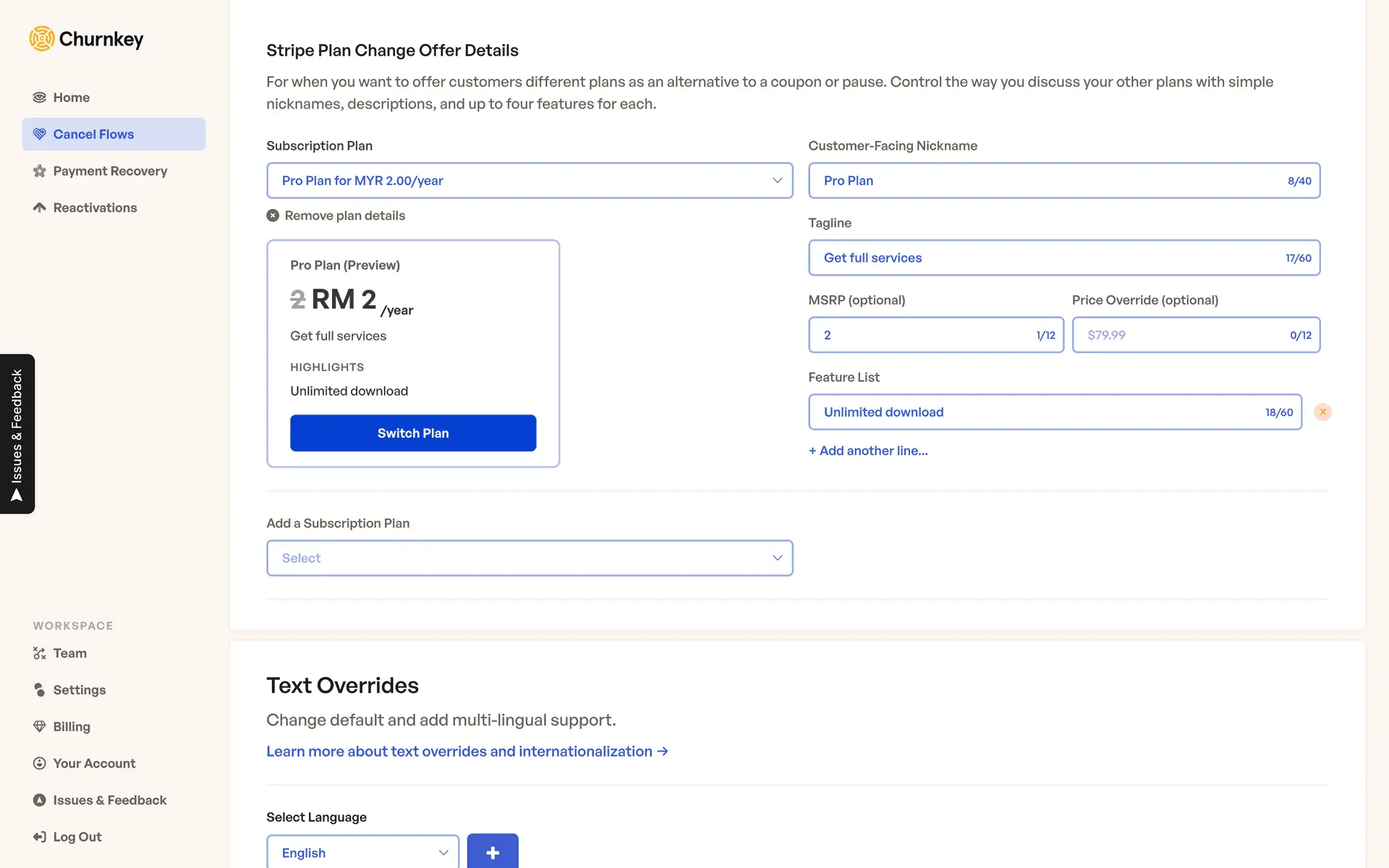Click the blue Switch Plan button
The image size is (1389, 868).
(x=413, y=433)
